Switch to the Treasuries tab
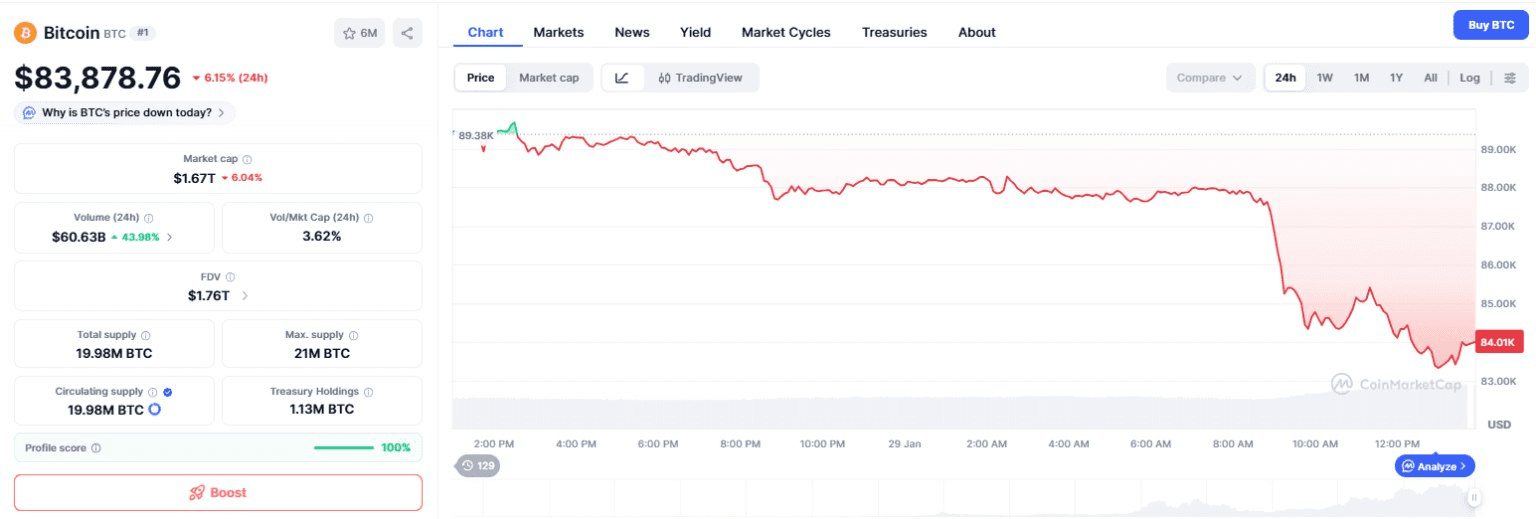The image size is (1536, 519). pos(894,32)
